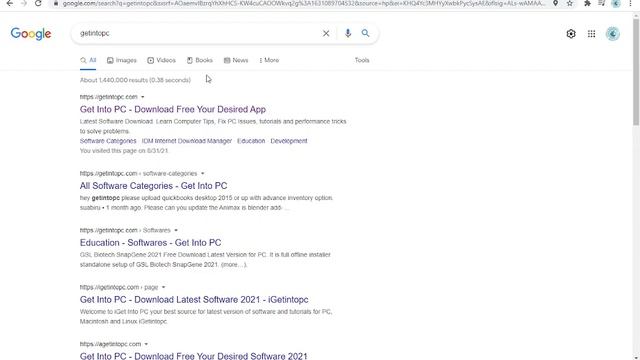Open dropdown arrow next to software-categories URL
Screen dimensions: 640x360
(x=202, y=173)
